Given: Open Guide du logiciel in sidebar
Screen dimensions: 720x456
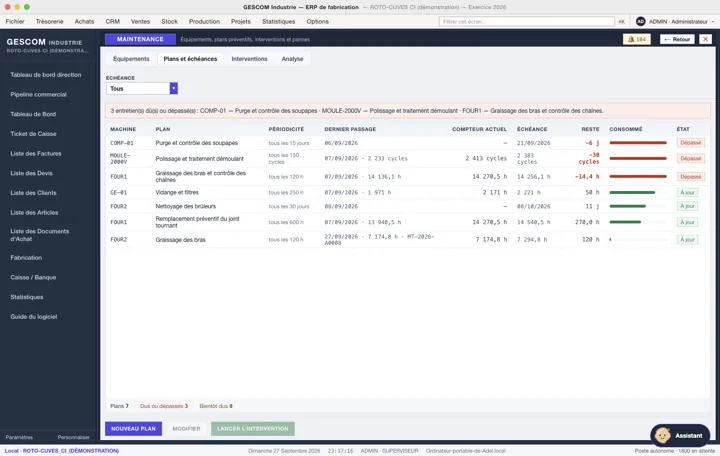Looking at the screenshot, I should pyautogui.click(x=34, y=317).
